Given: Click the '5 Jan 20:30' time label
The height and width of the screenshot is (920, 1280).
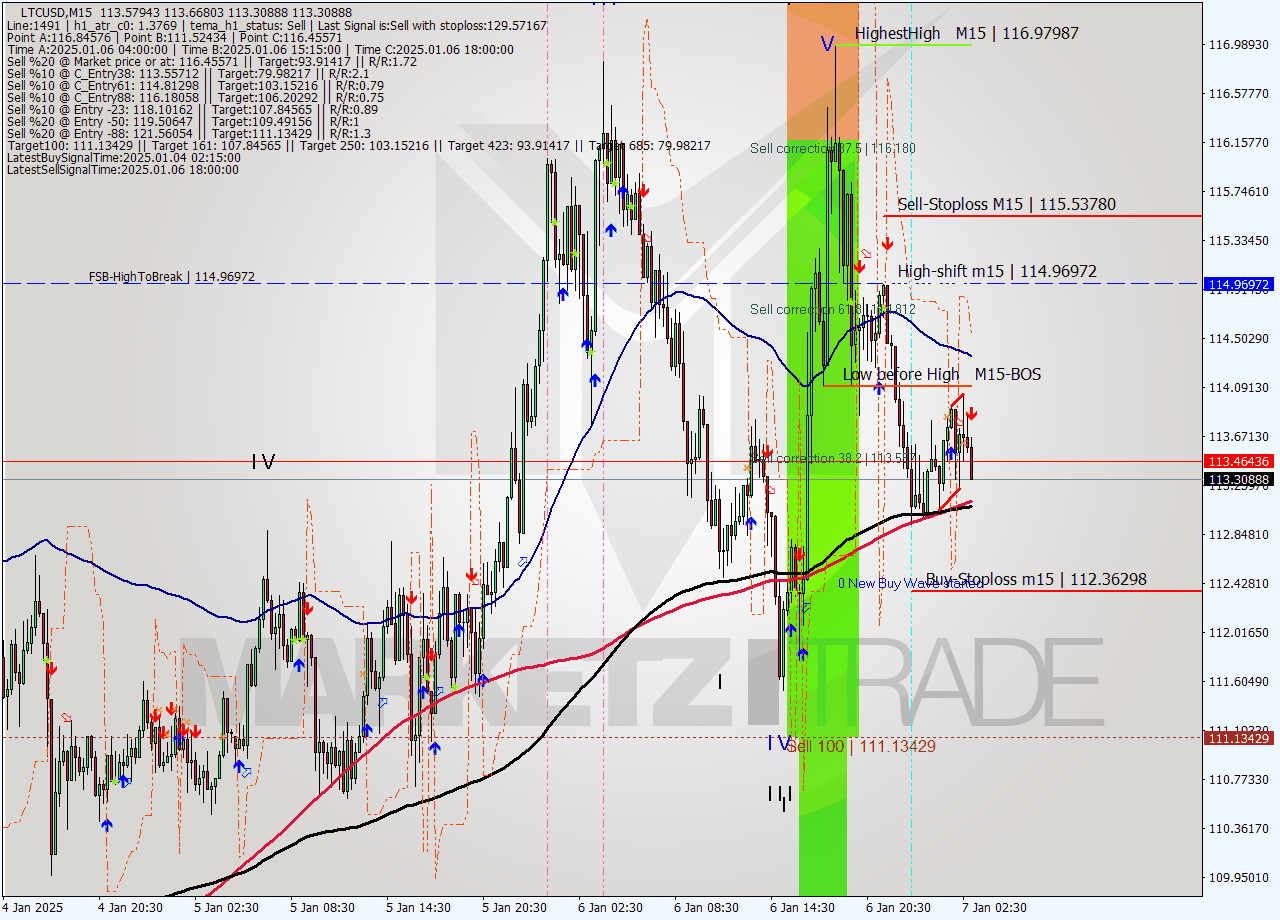Looking at the screenshot, I should pos(515,907).
